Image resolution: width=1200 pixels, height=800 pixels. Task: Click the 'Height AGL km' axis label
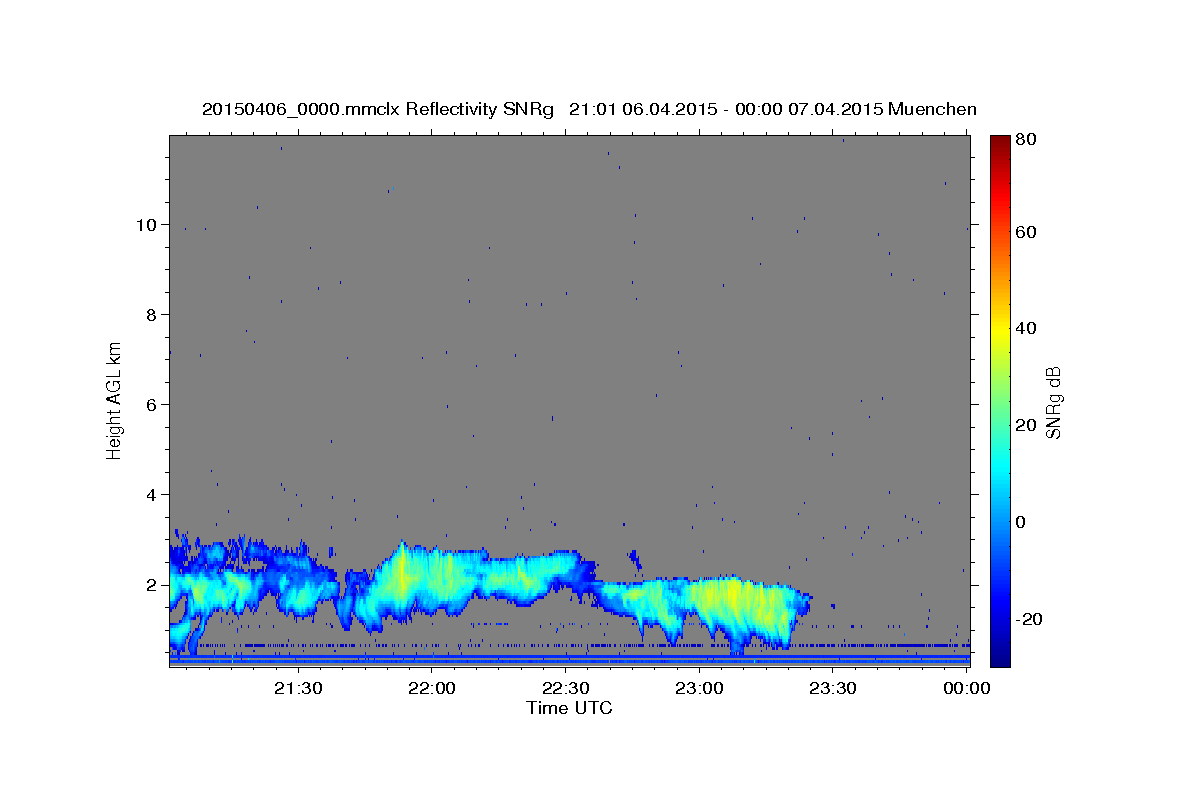[x=115, y=401]
